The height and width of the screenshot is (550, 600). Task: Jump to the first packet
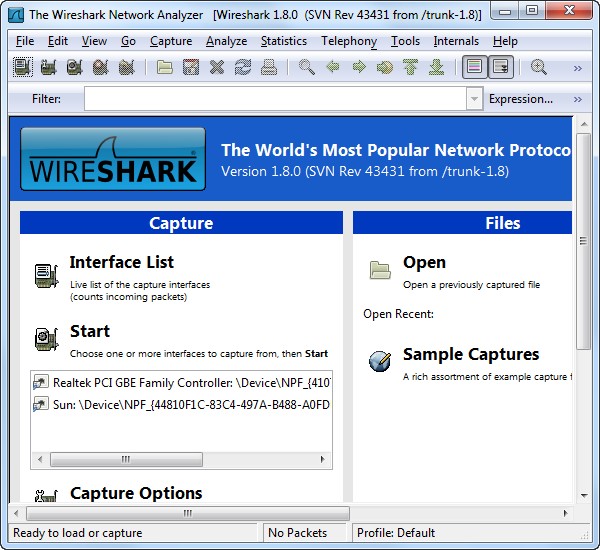411,67
